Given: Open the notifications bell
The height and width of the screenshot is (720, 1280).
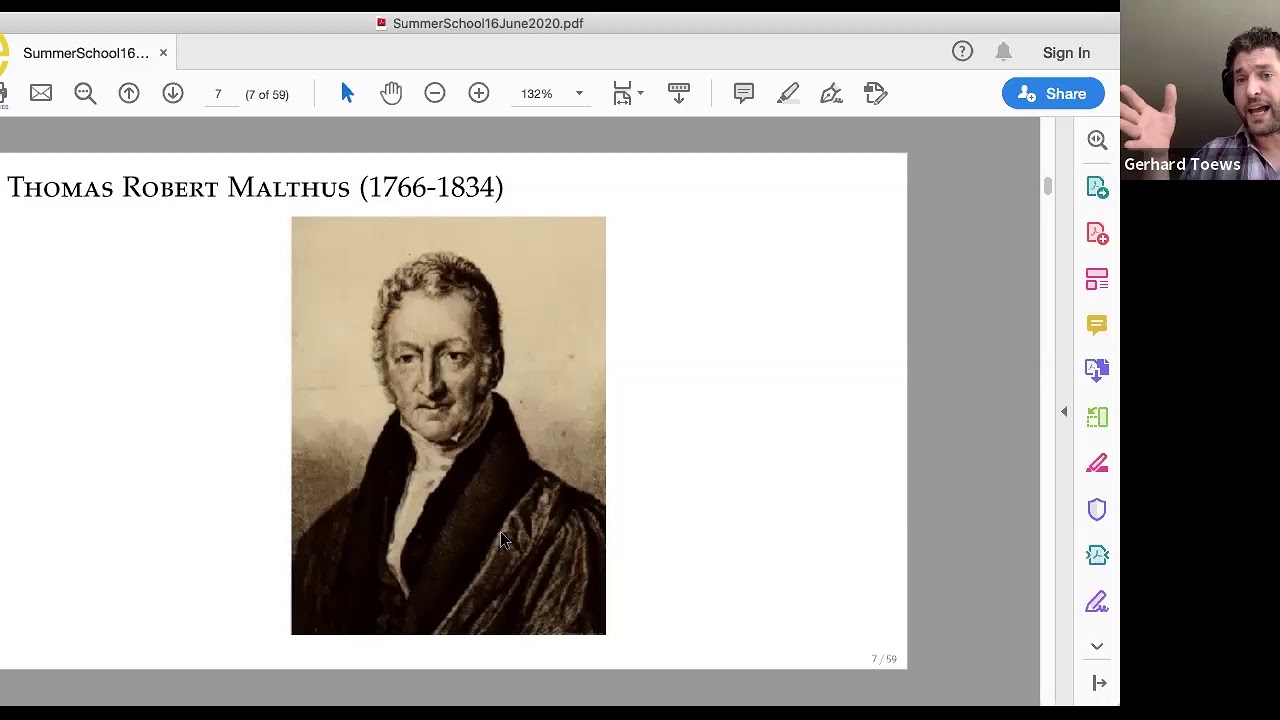Looking at the screenshot, I should click(1004, 52).
